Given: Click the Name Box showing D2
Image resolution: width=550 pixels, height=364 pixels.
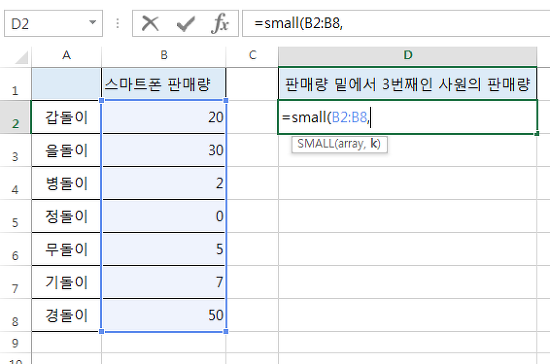Looking at the screenshot, I should pyautogui.click(x=53, y=24).
